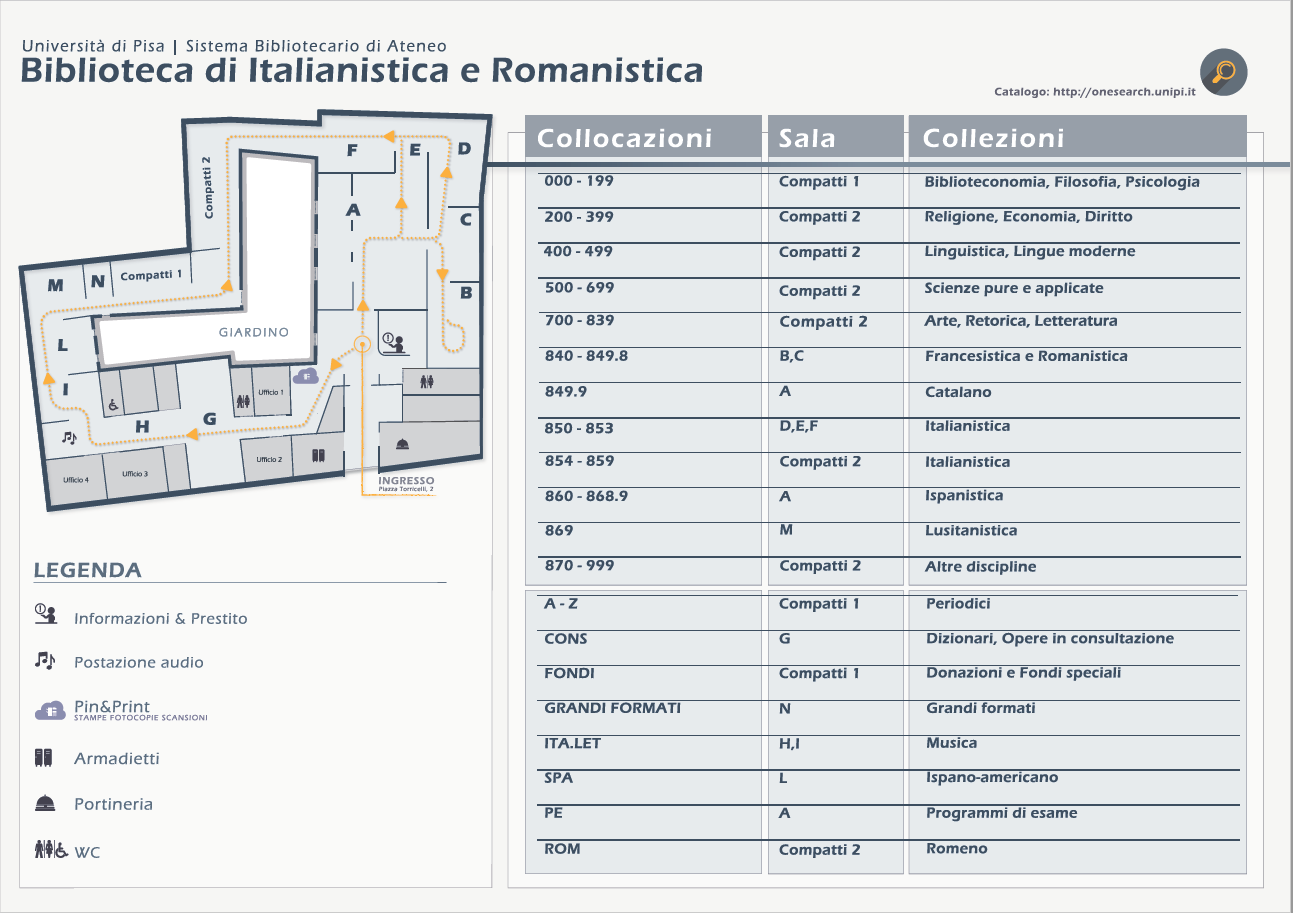The width and height of the screenshot is (1293, 913).
Task: Click the Armadietti lockers icon in legend
Action: [x=43, y=757]
